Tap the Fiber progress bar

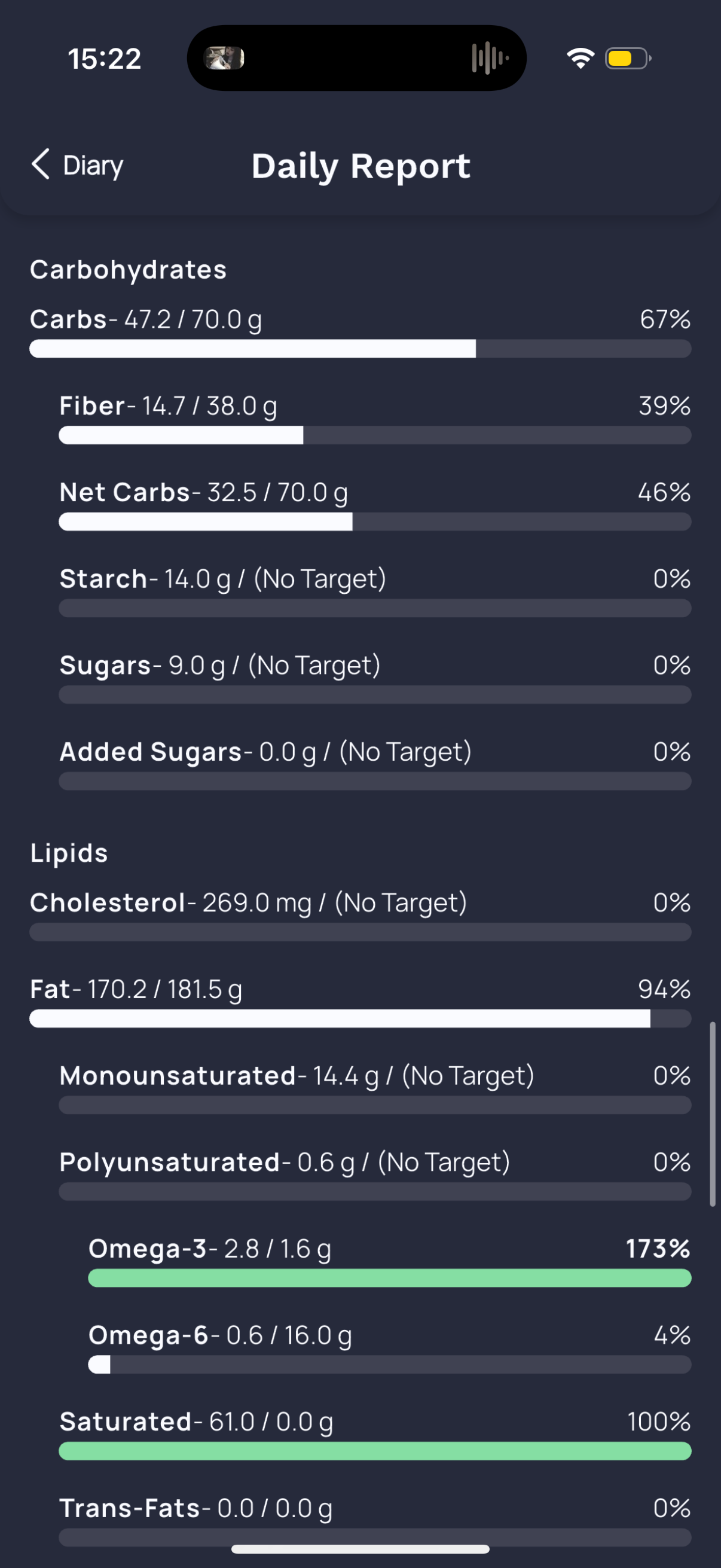375,435
